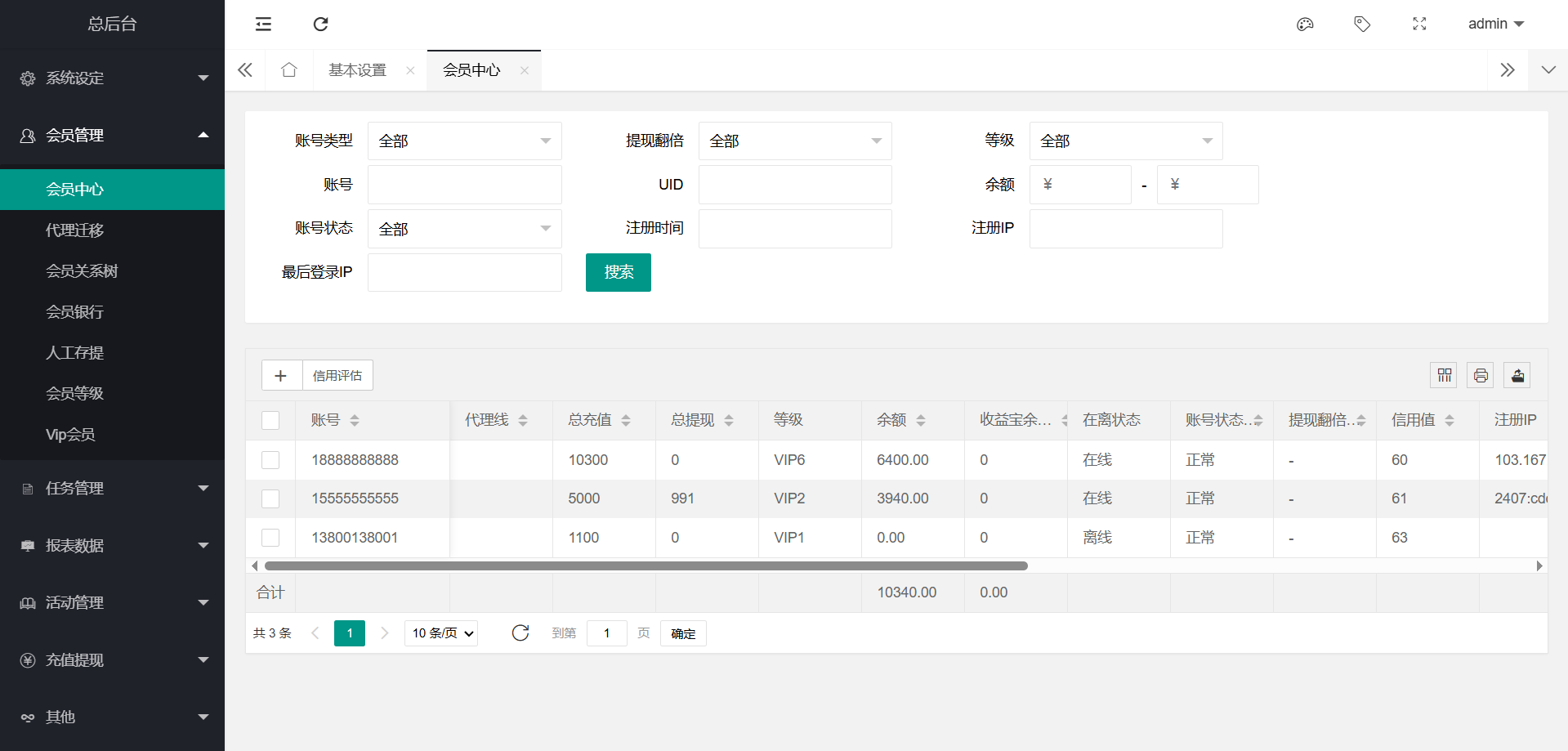
Task: Tick the checkbox for account 13800138001
Action: pos(270,538)
